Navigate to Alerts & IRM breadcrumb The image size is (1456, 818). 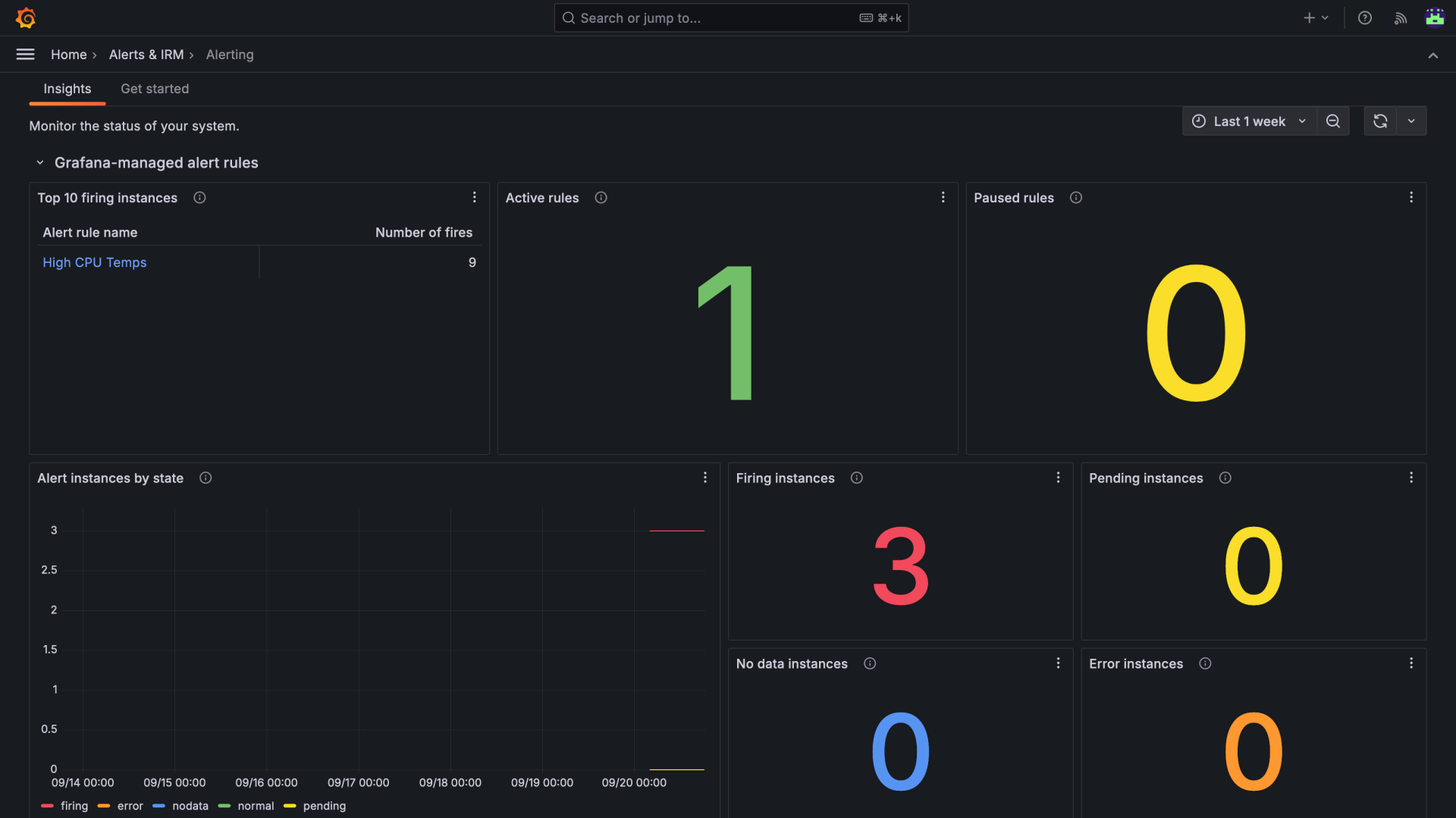(146, 54)
